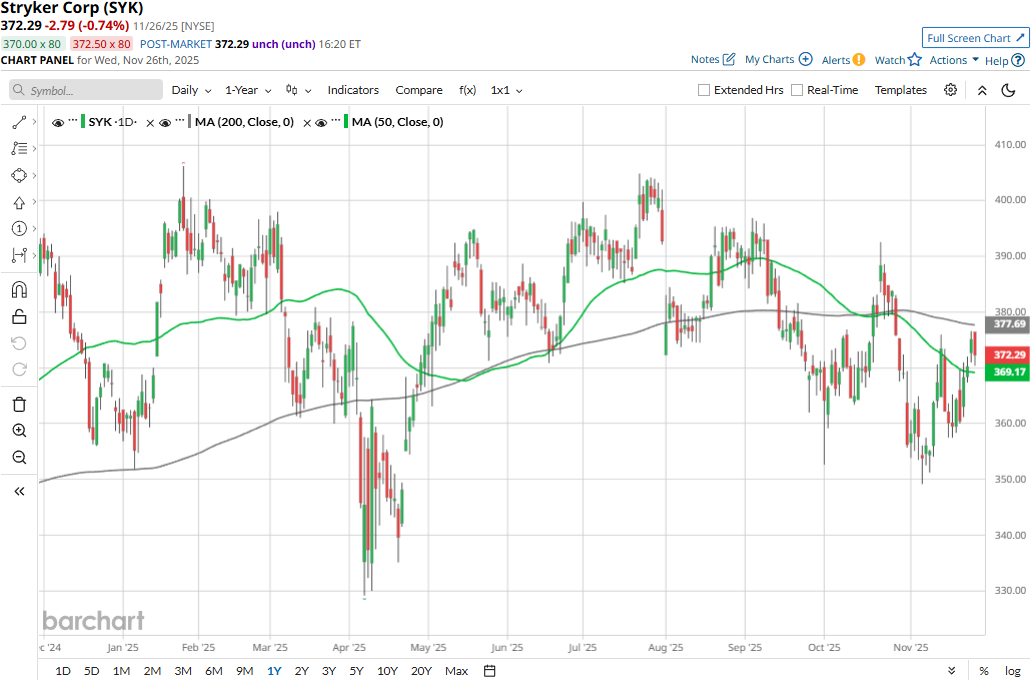Click the 372.29 last price label
The width and height of the screenshot is (1031, 680).
1007,354
